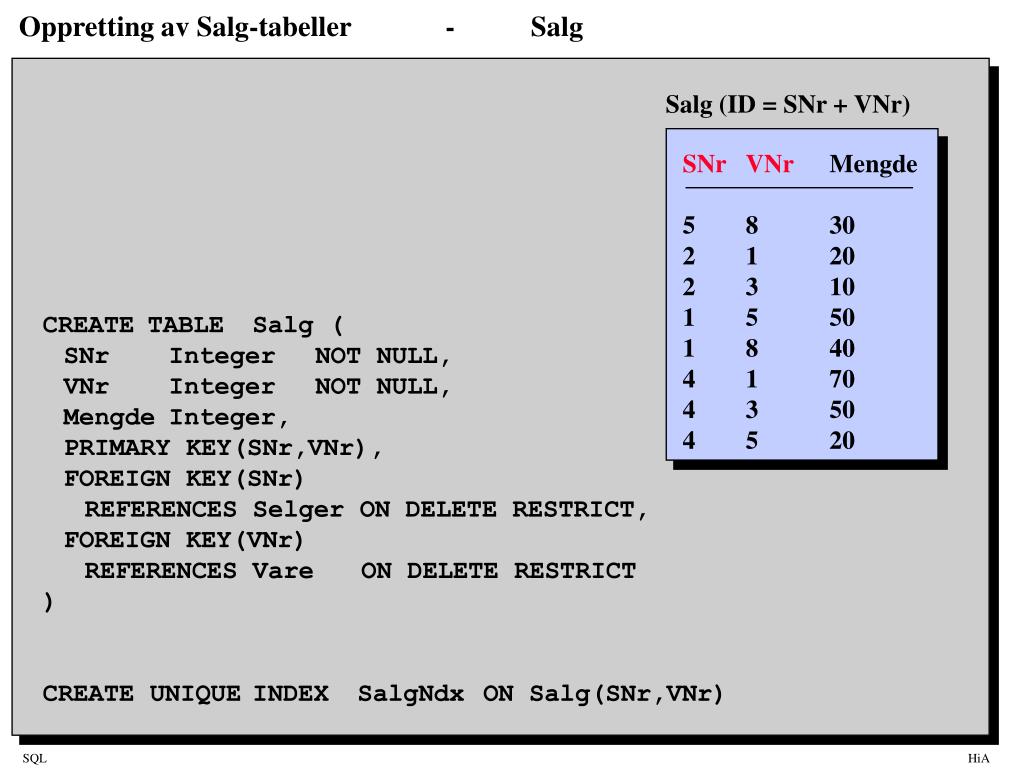Viewport: 1024px width, 768px height.
Task: Click the 'SQL' footer label
Action: coord(35,758)
